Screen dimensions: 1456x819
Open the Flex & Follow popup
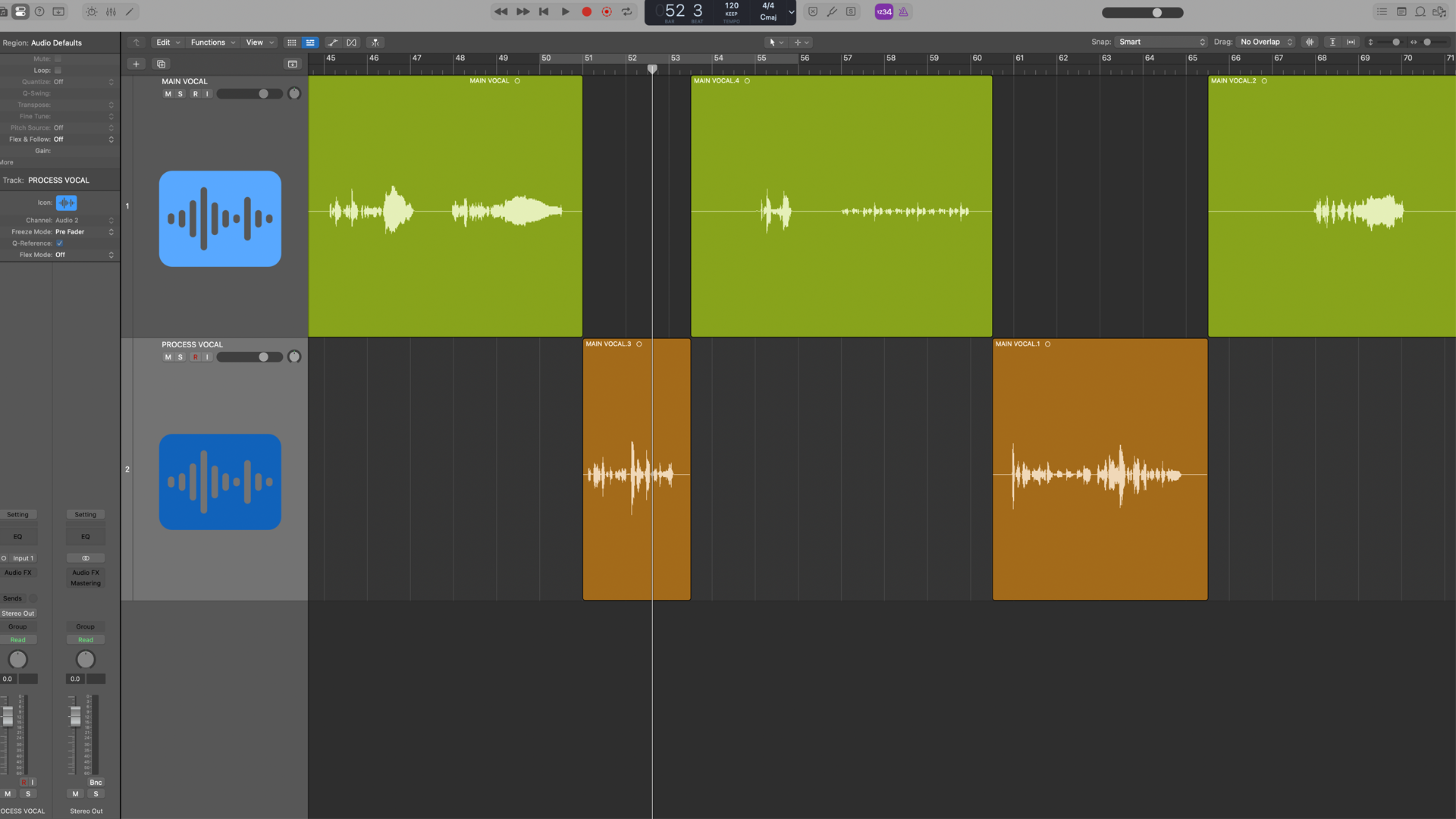tap(84, 140)
